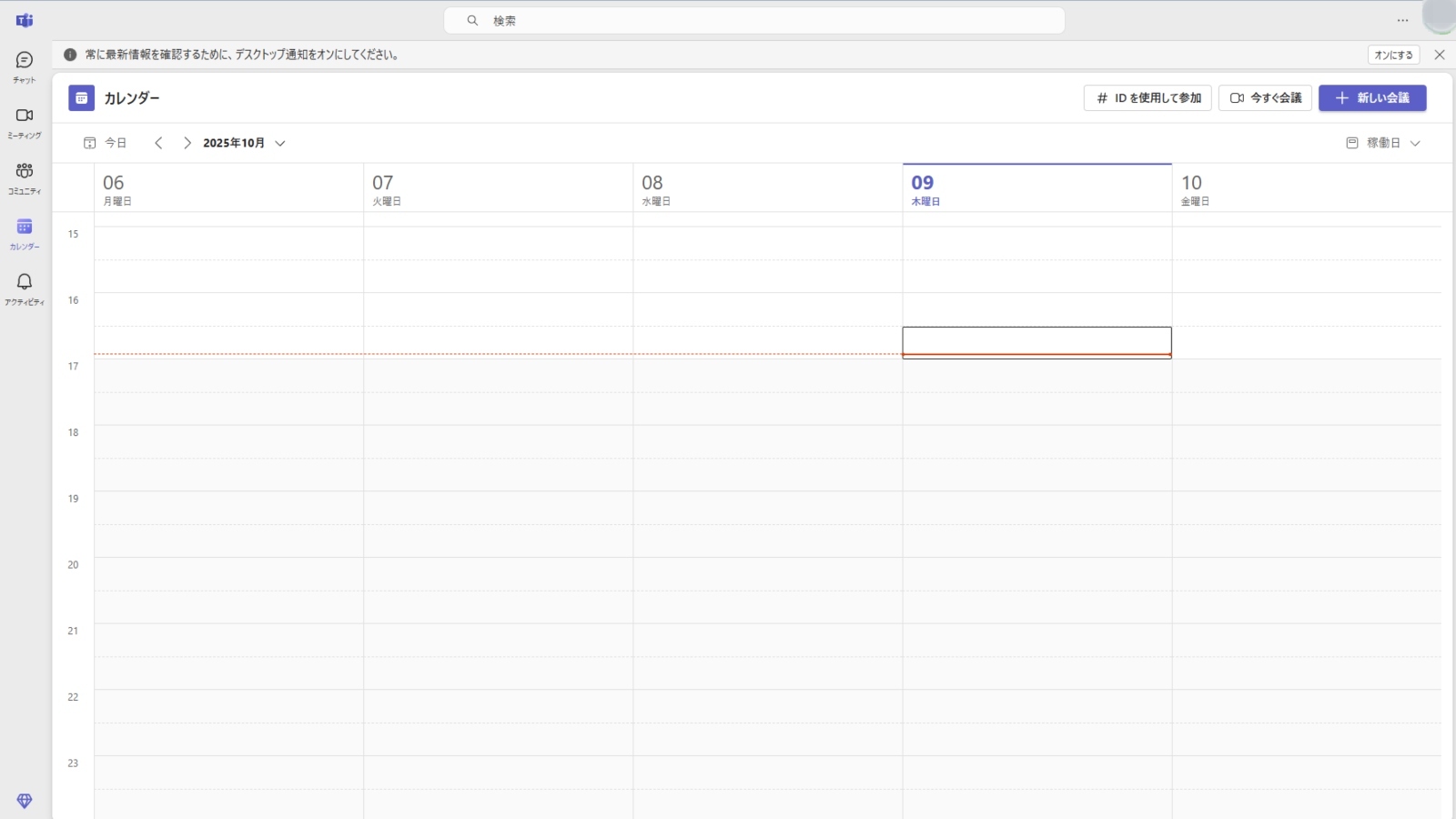Click the premium diamond icon in sidebar
The width and height of the screenshot is (1456, 819).
tap(25, 801)
